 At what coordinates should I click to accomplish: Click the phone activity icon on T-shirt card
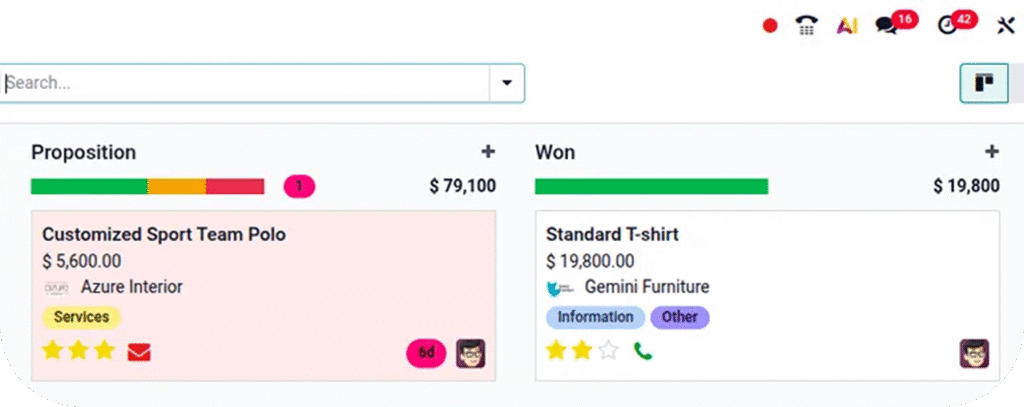[643, 352]
